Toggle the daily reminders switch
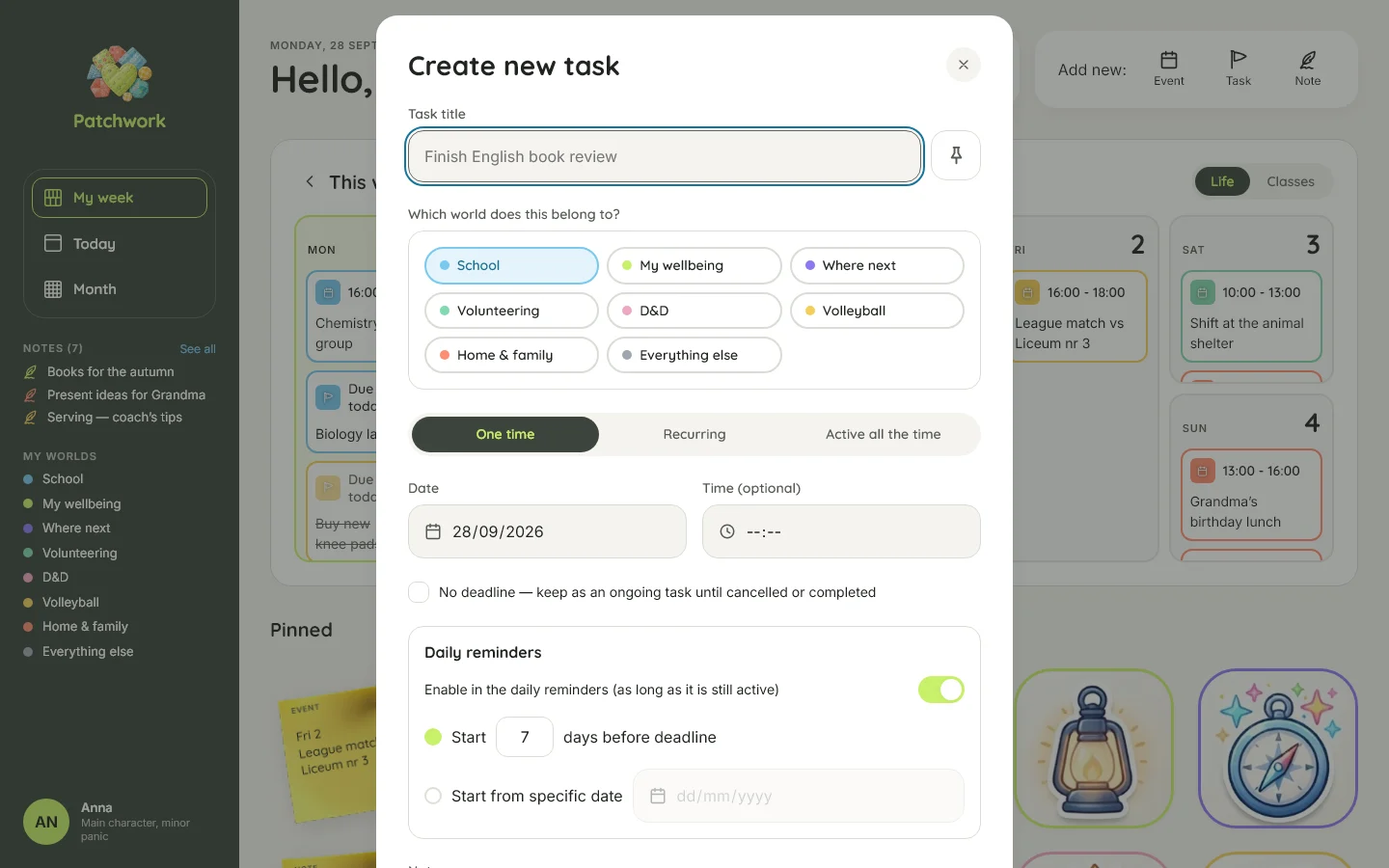The image size is (1389, 868). (x=941, y=690)
